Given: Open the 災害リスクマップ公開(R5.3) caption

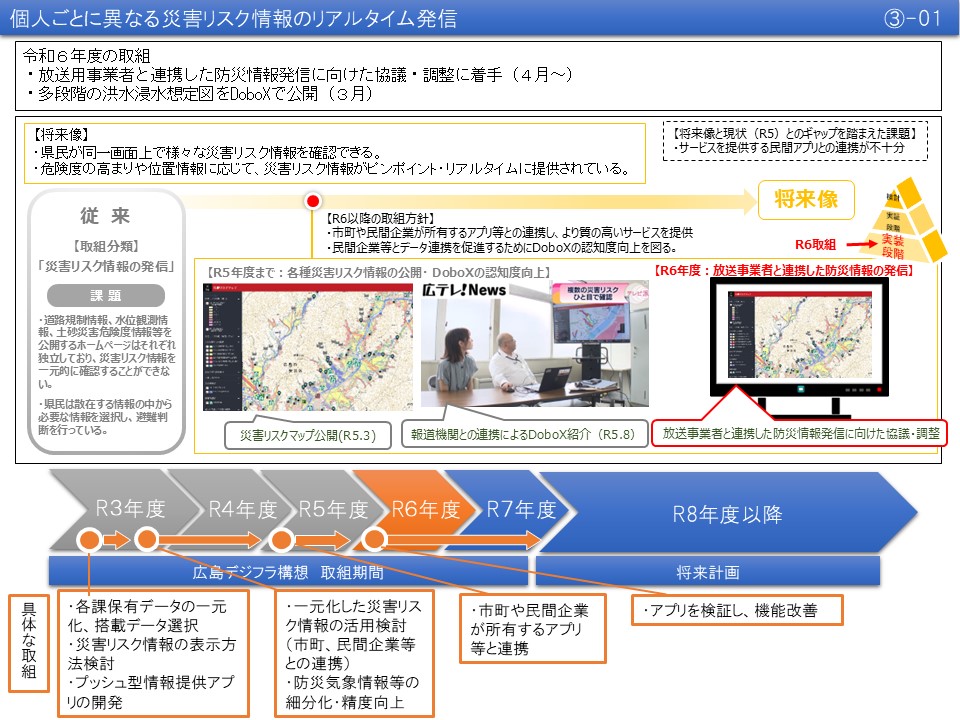Looking at the screenshot, I should click(x=305, y=435).
